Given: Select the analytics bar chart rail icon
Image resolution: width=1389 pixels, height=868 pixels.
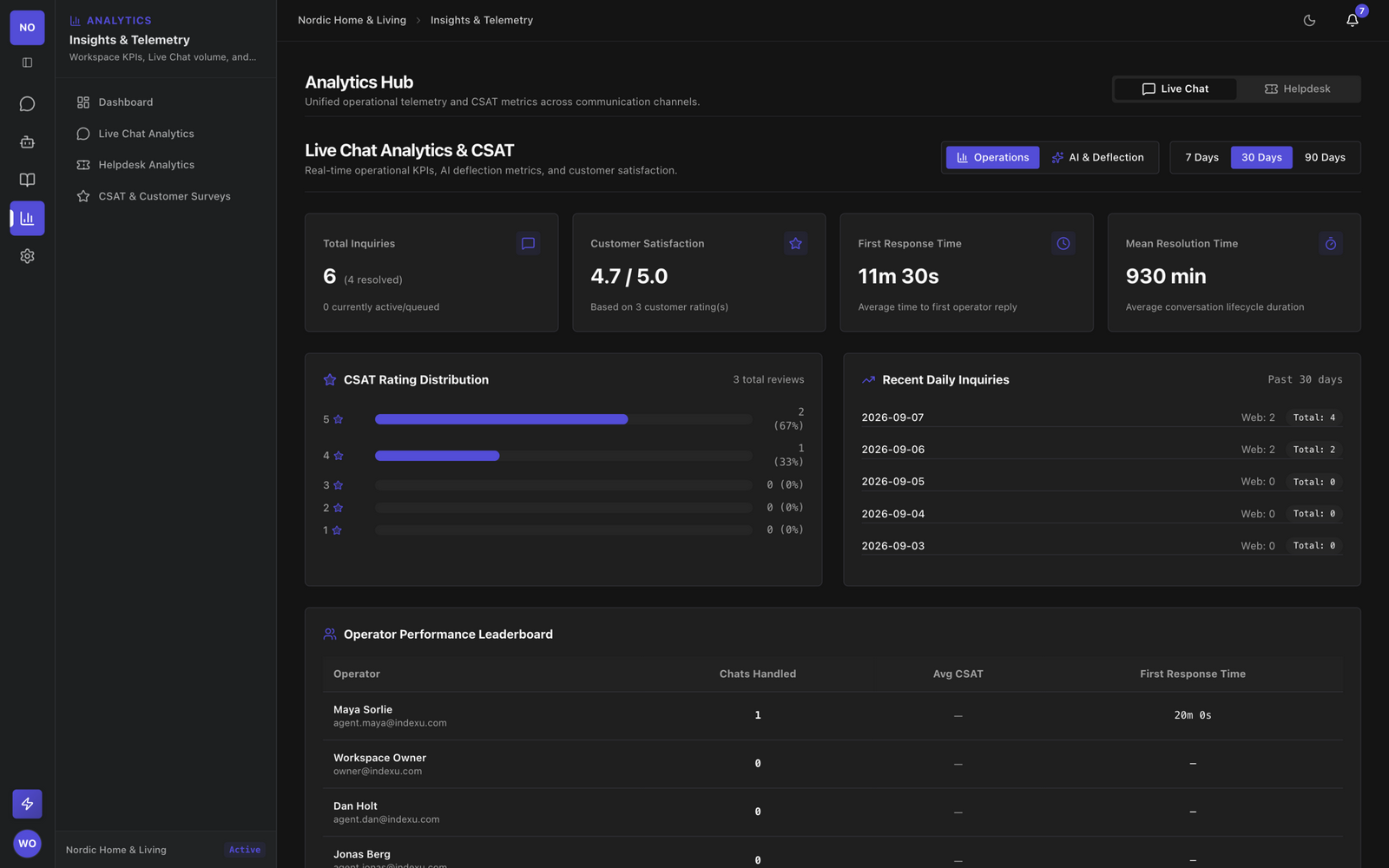Looking at the screenshot, I should click(27, 218).
